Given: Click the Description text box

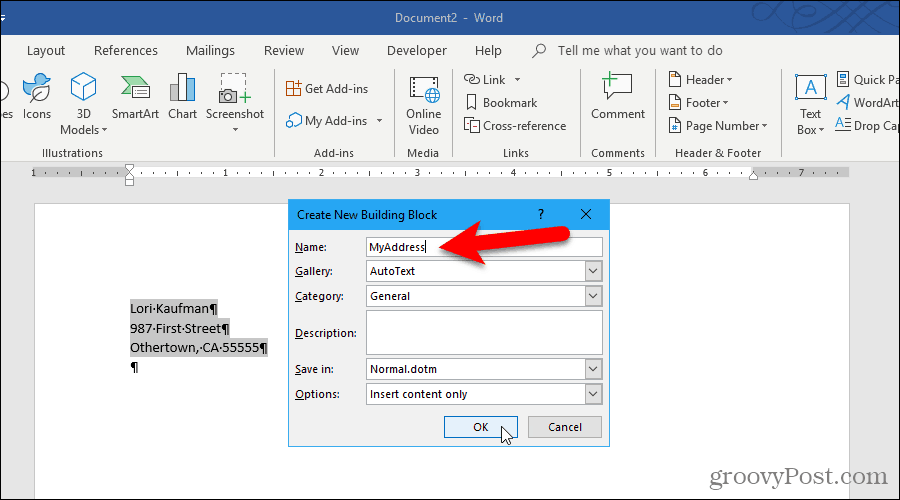Looking at the screenshot, I should click(484, 333).
